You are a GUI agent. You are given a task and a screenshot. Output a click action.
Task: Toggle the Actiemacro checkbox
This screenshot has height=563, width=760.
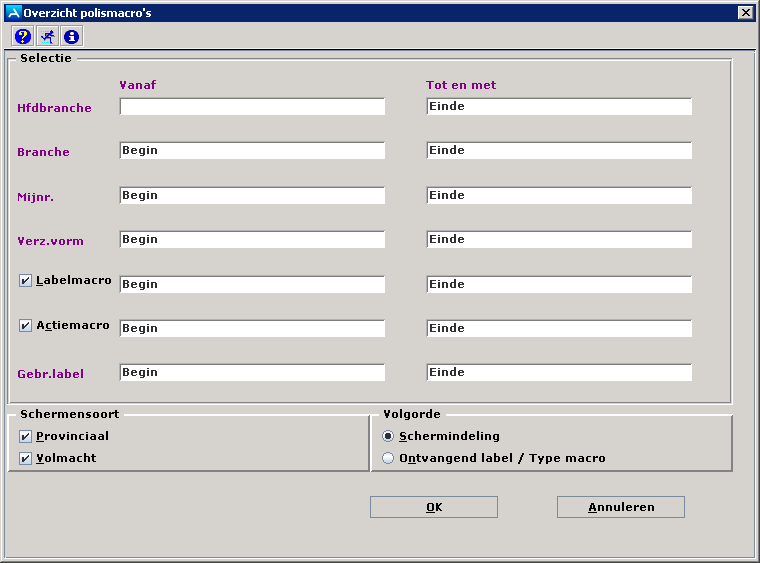point(26,325)
